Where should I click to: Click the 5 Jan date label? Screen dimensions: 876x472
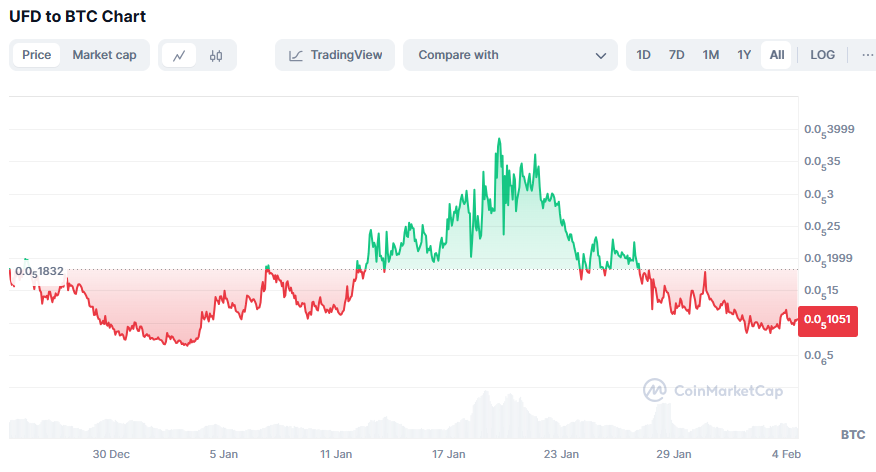pos(223,454)
